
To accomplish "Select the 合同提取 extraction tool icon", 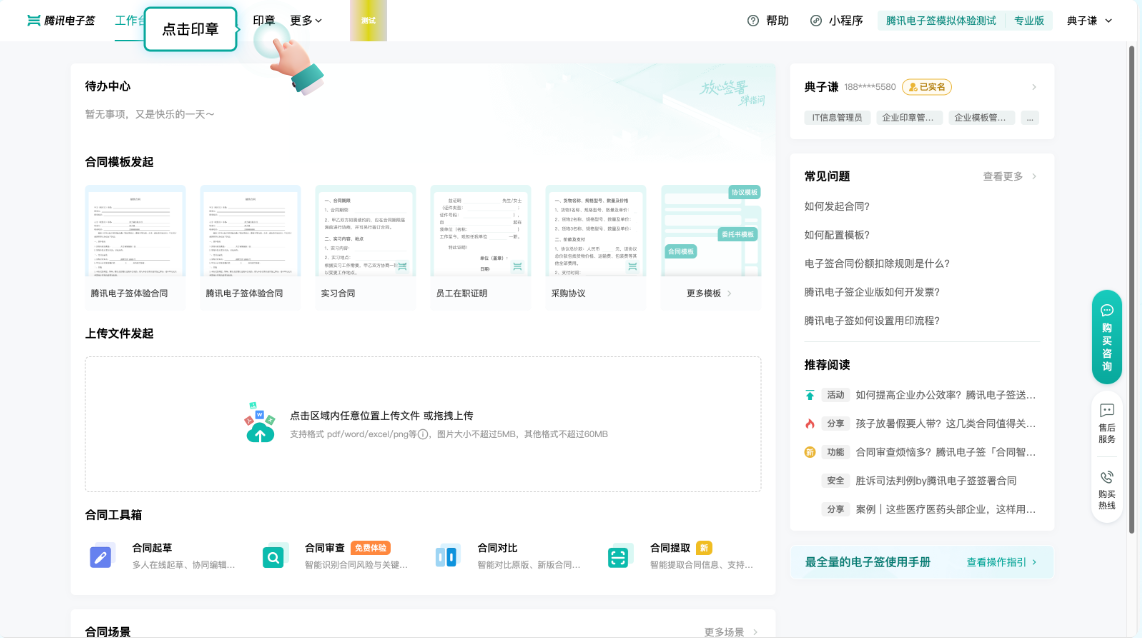I will 619,555.
